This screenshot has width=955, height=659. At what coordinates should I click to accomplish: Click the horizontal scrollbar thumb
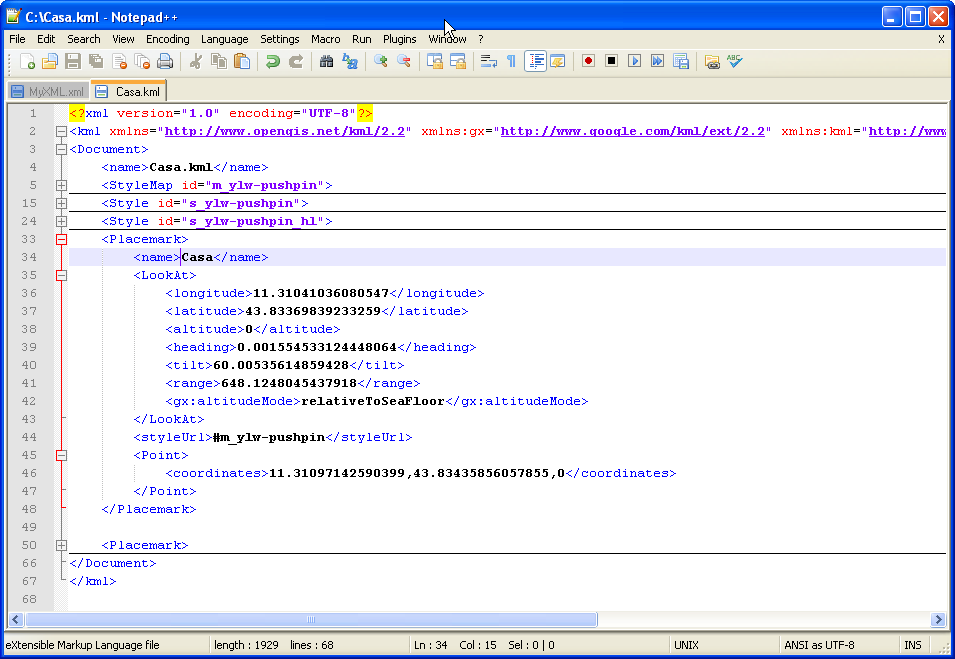coord(311,619)
